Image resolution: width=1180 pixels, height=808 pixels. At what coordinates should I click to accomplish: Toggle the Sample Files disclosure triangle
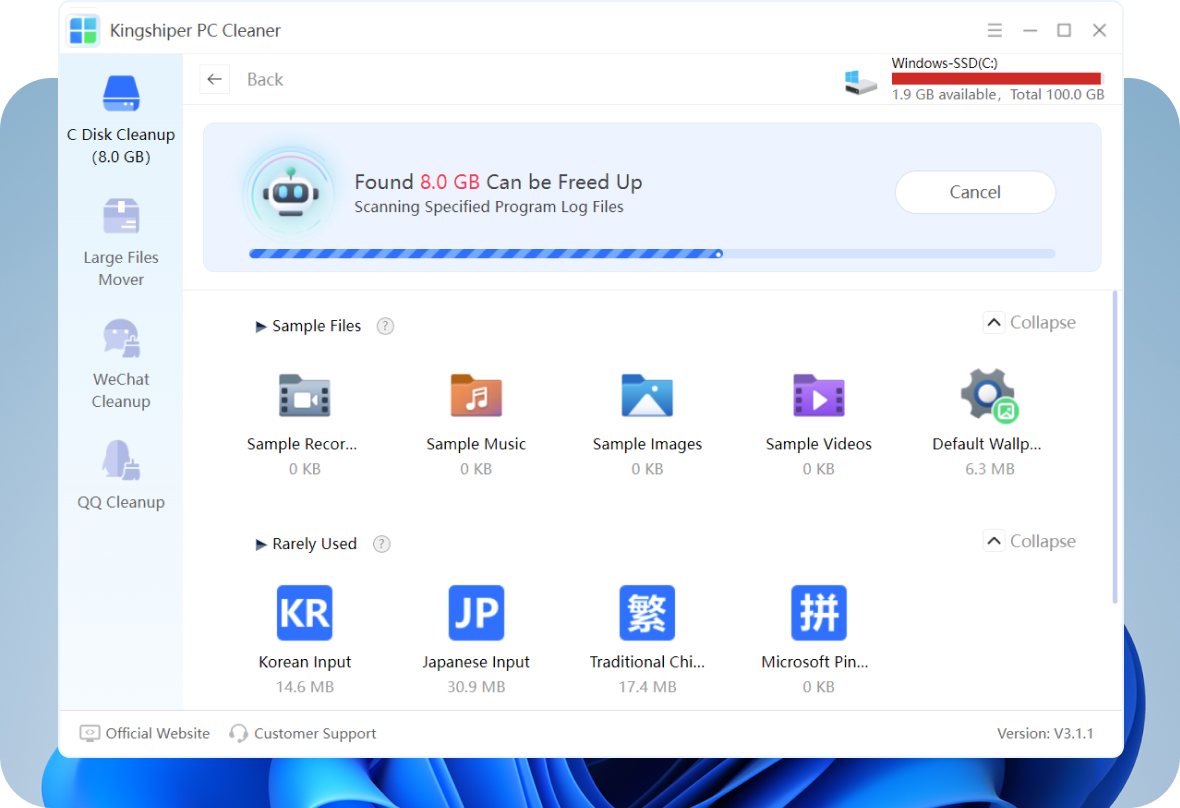coord(261,326)
